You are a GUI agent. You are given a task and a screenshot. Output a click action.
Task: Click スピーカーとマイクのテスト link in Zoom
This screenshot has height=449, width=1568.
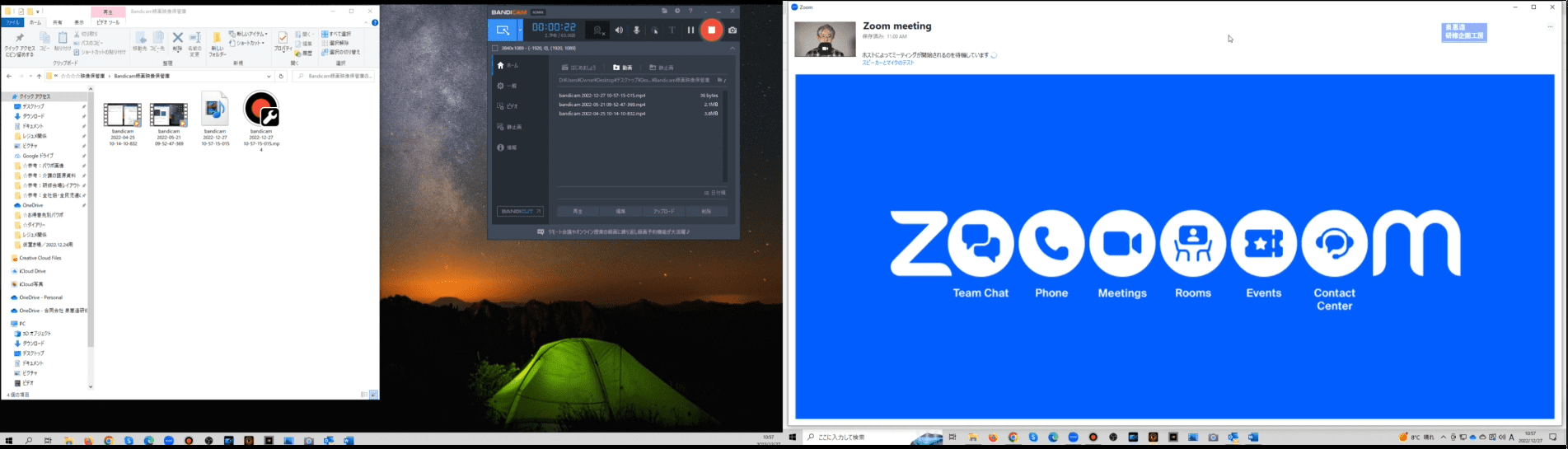click(x=888, y=63)
